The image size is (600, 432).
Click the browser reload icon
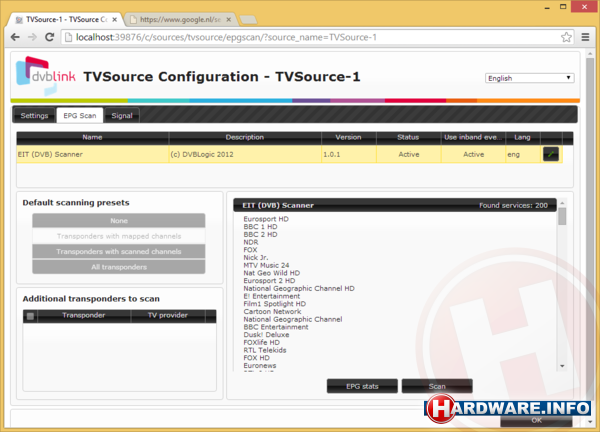(50, 37)
